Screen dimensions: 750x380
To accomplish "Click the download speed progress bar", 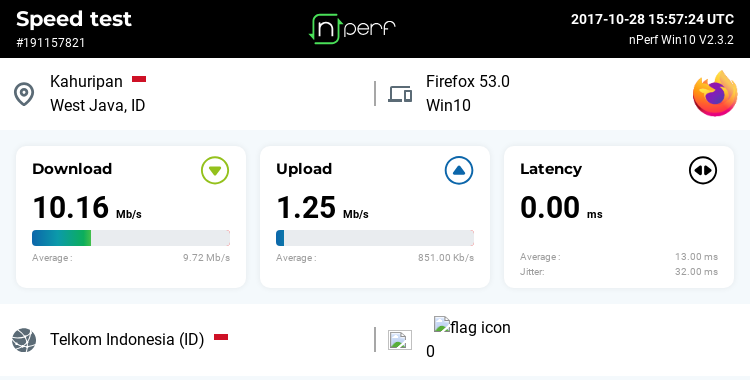I will (131, 238).
